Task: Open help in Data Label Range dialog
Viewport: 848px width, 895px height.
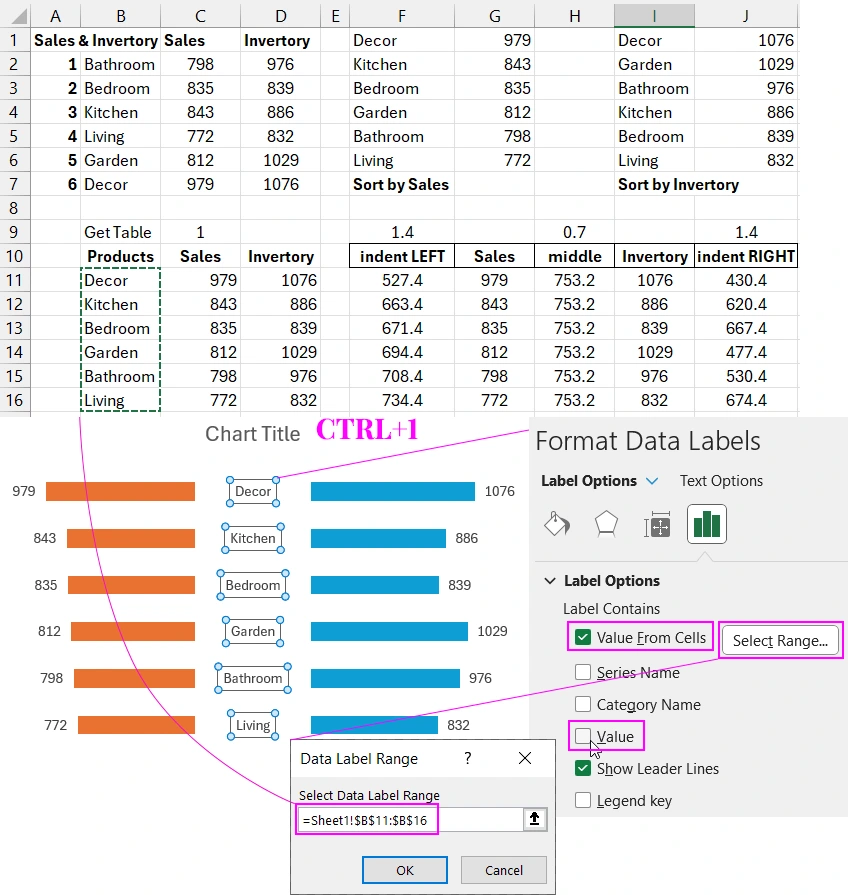Action: (467, 758)
